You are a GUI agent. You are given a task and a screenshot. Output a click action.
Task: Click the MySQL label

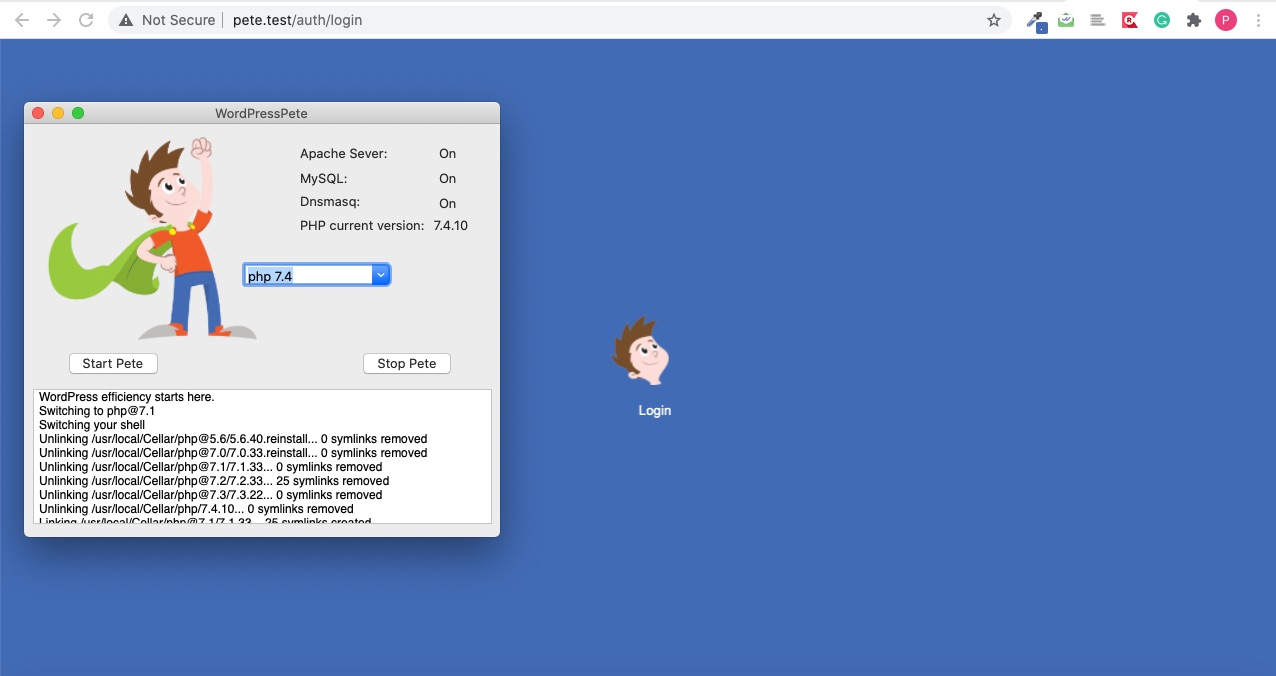(x=323, y=179)
